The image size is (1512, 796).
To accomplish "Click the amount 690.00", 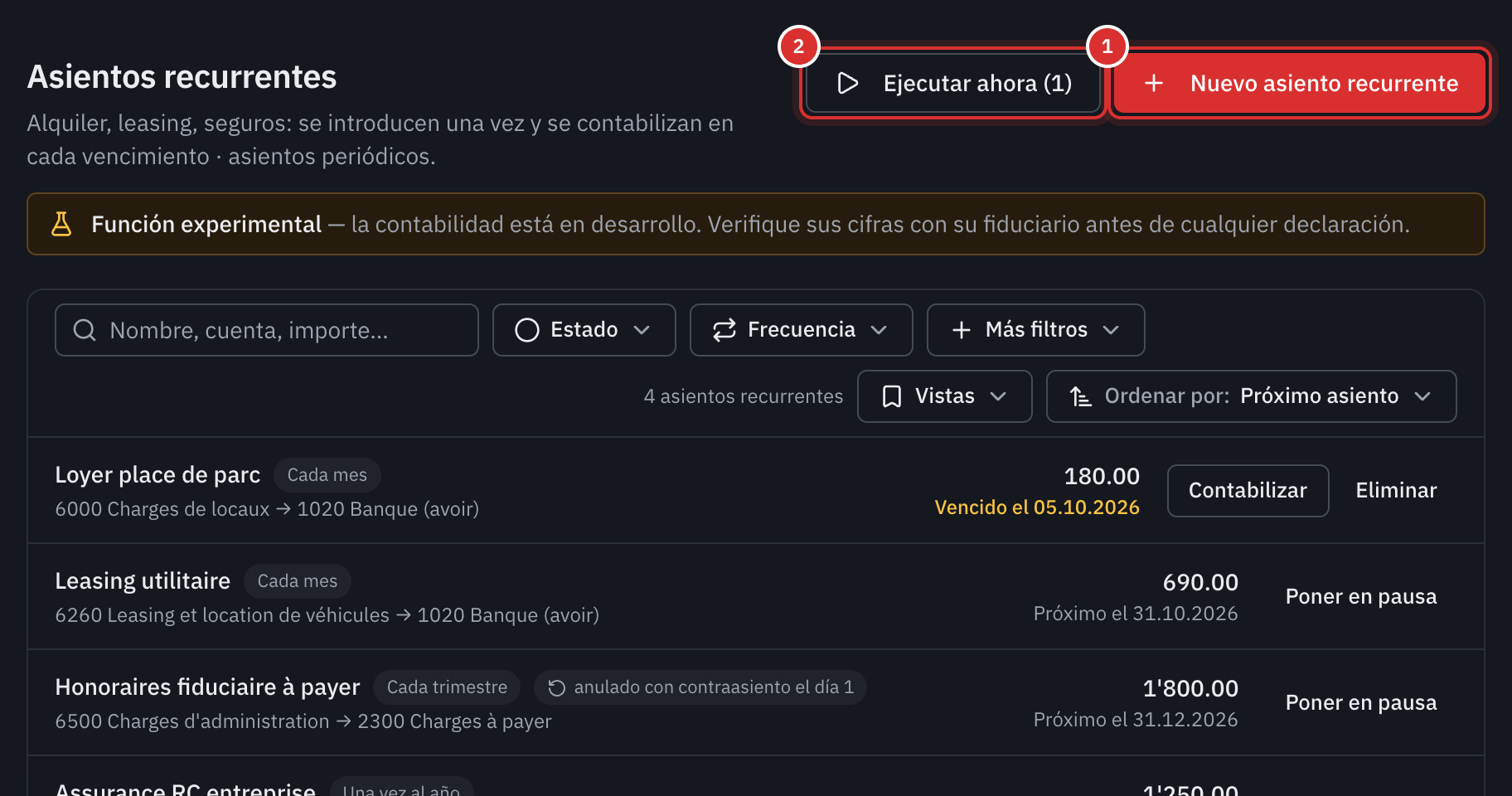I will pyautogui.click(x=1200, y=582).
